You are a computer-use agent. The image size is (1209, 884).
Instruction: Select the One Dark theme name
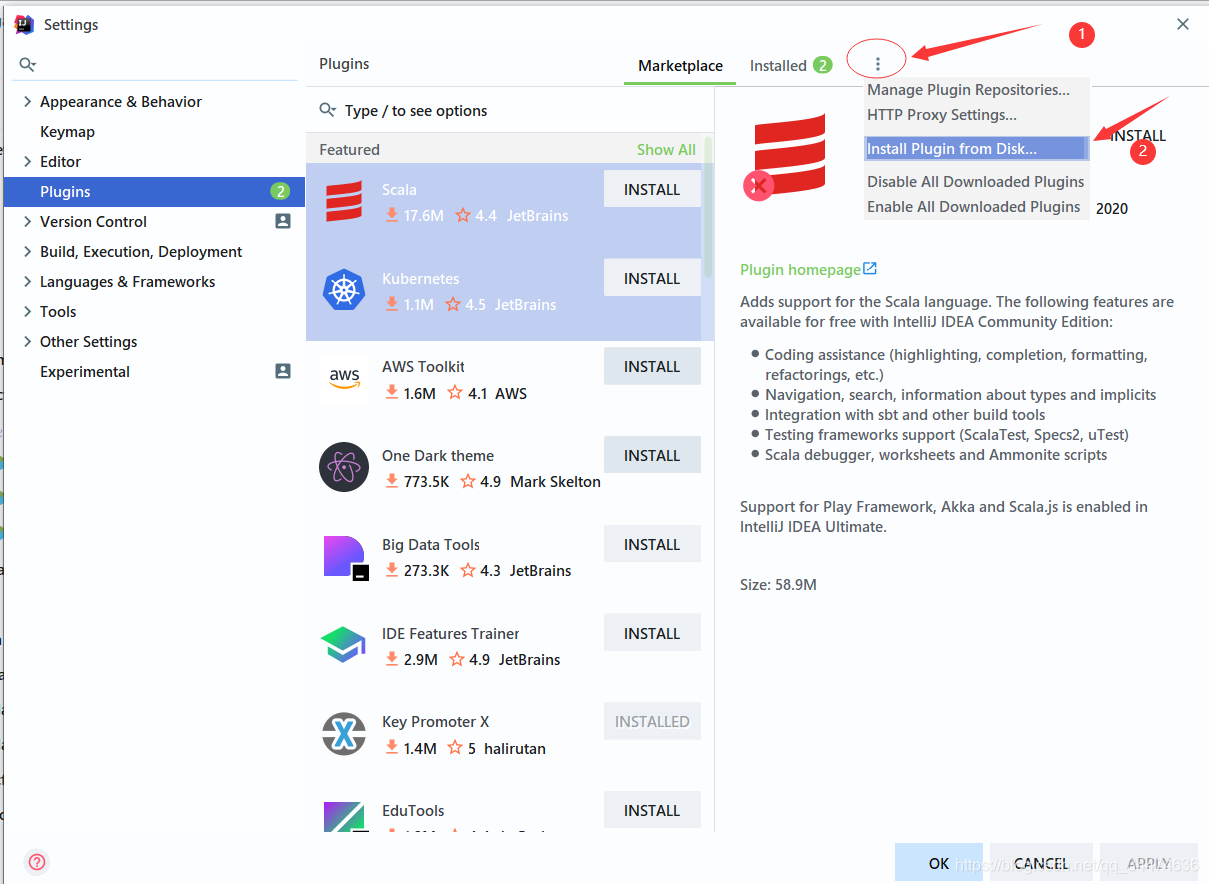coord(438,455)
